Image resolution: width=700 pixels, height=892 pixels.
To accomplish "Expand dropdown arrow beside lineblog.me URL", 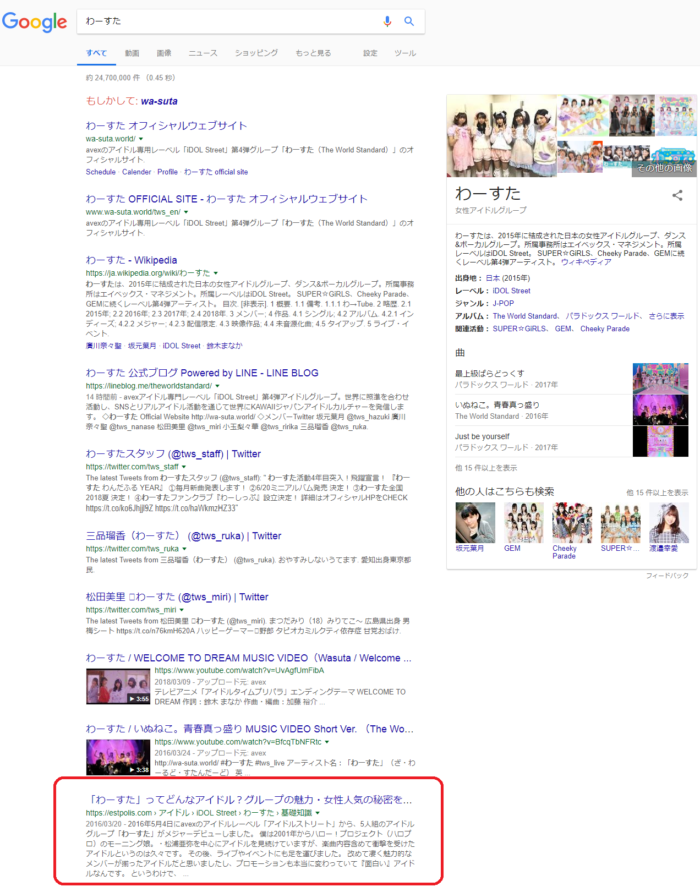I will (x=217, y=386).
